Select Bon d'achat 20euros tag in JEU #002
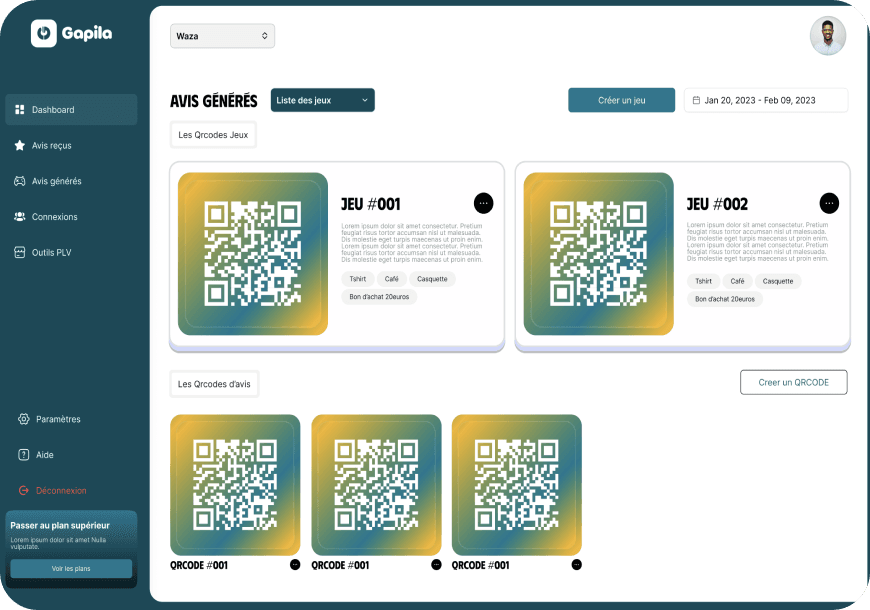The image size is (870, 610). (x=725, y=299)
